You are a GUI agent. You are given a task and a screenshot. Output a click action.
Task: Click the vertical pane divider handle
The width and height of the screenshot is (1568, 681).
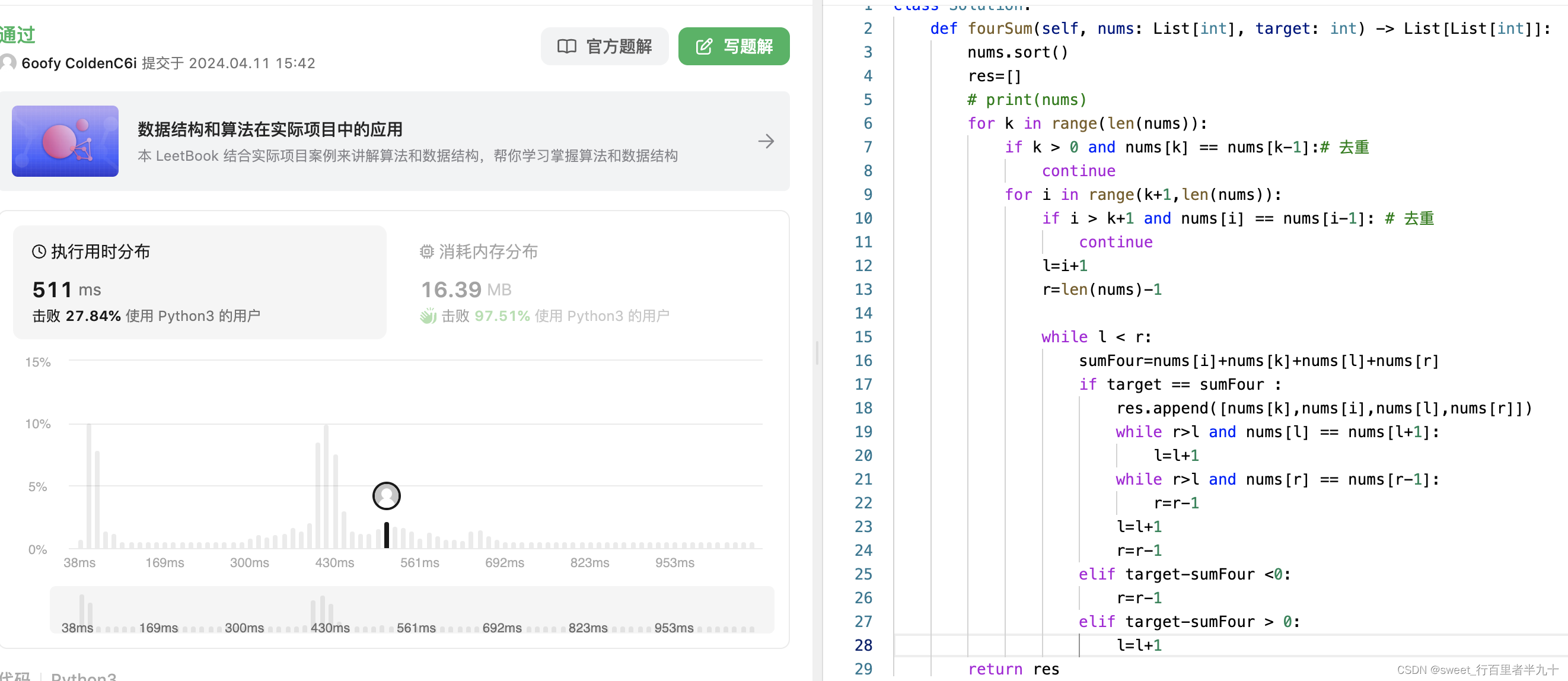(x=817, y=352)
